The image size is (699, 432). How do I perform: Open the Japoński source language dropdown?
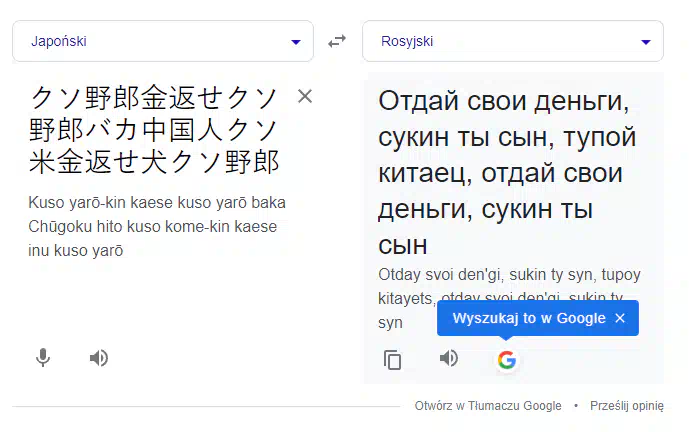[x=163, y=41]
